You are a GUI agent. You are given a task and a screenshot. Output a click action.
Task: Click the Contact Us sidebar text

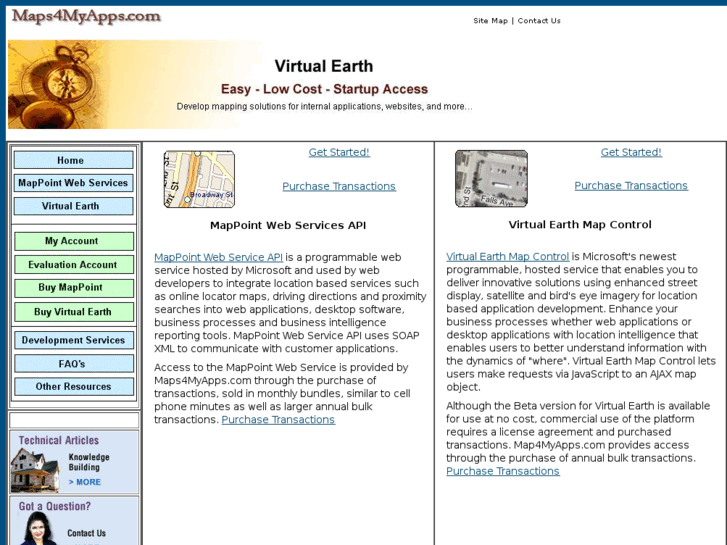[86, 533]
